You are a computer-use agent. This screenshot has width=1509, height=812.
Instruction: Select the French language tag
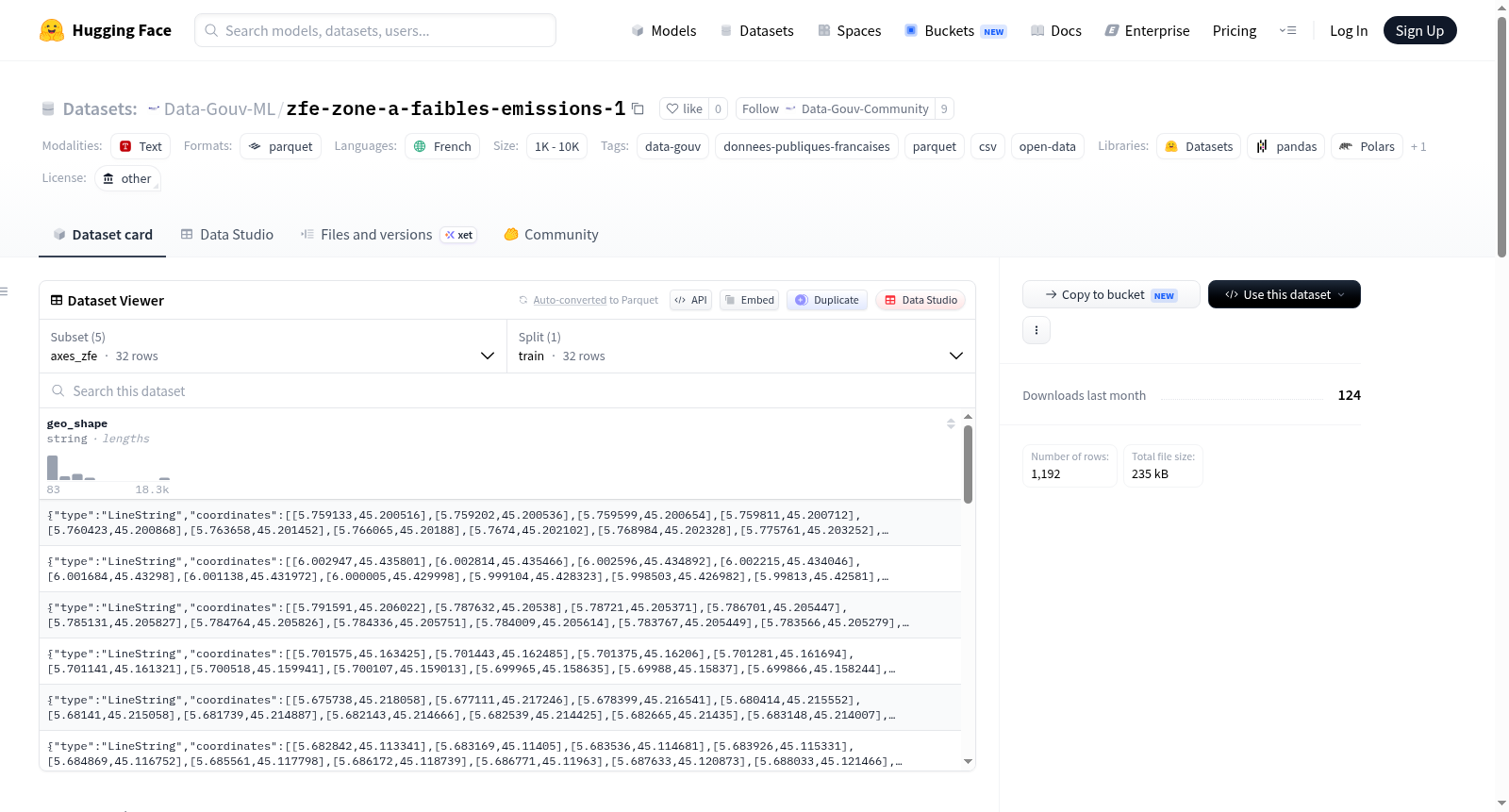tap(442, 146)
